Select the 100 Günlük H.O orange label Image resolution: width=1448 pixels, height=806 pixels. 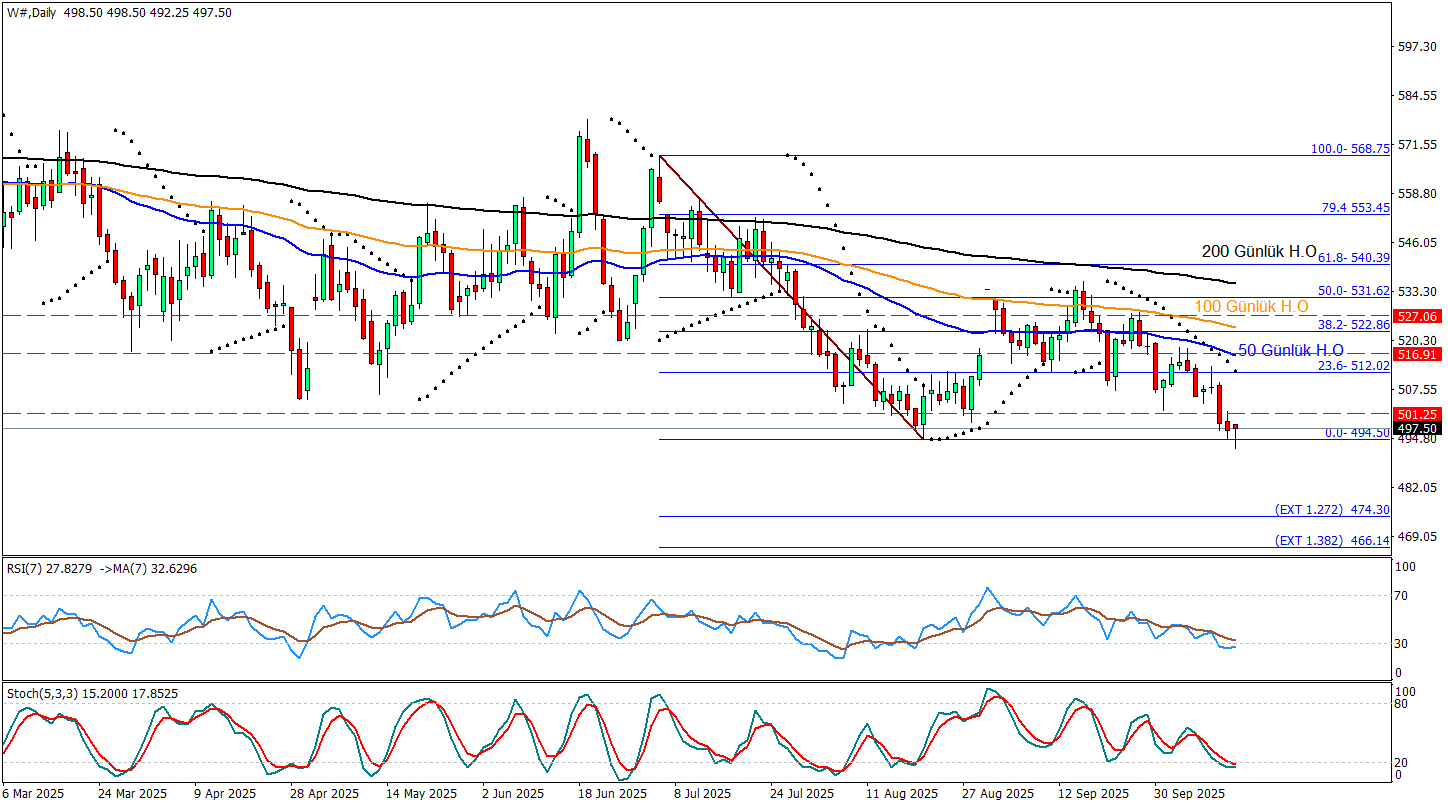(1252, 306)
